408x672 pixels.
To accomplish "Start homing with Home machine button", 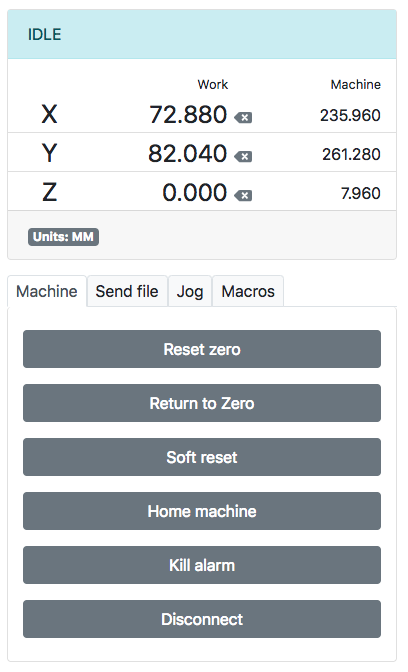I will [x=202, y=511].
